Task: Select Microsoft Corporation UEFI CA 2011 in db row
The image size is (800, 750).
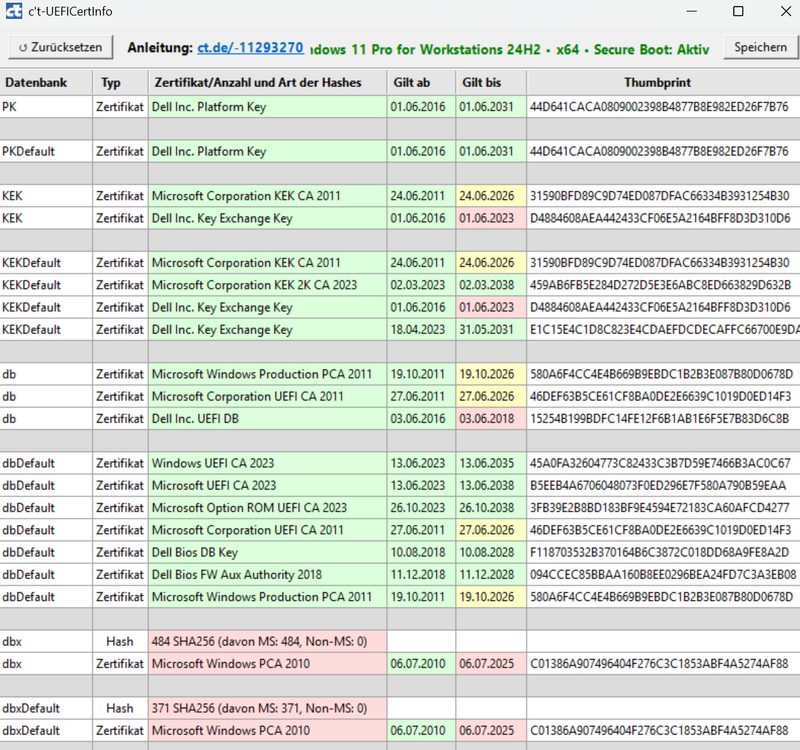Action: [x=267, y=396]
